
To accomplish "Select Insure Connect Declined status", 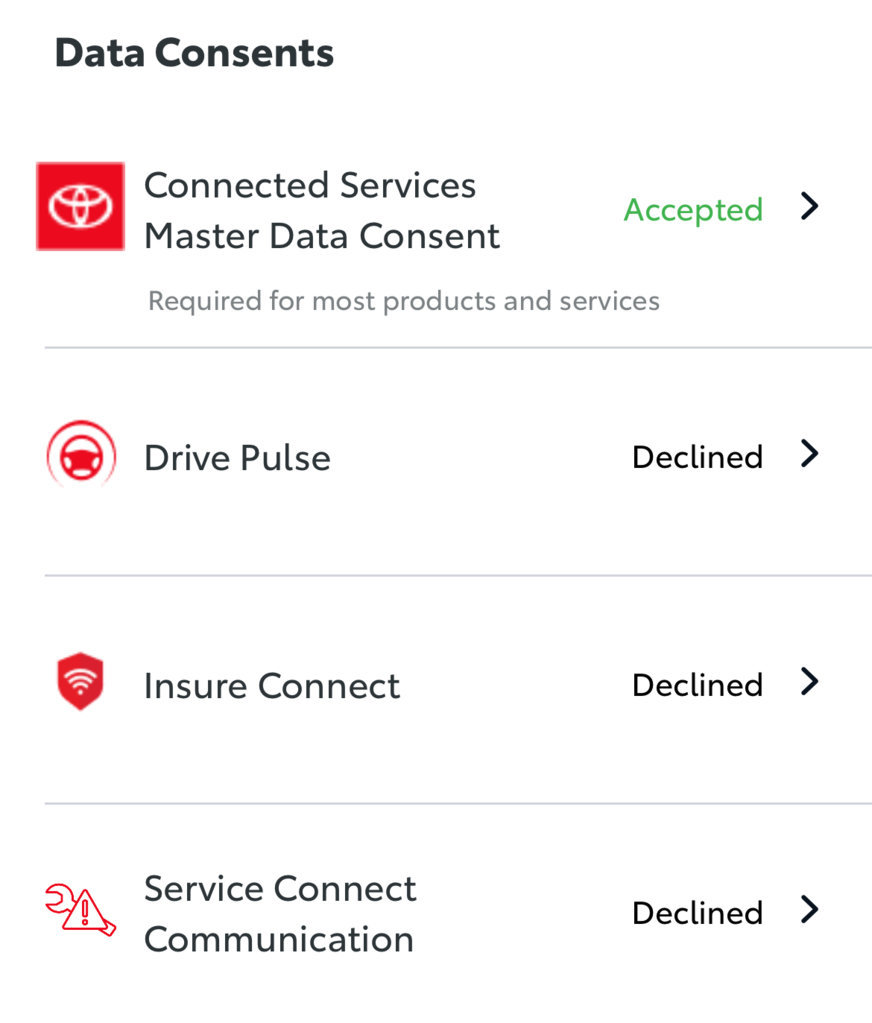I will [698, 685].
